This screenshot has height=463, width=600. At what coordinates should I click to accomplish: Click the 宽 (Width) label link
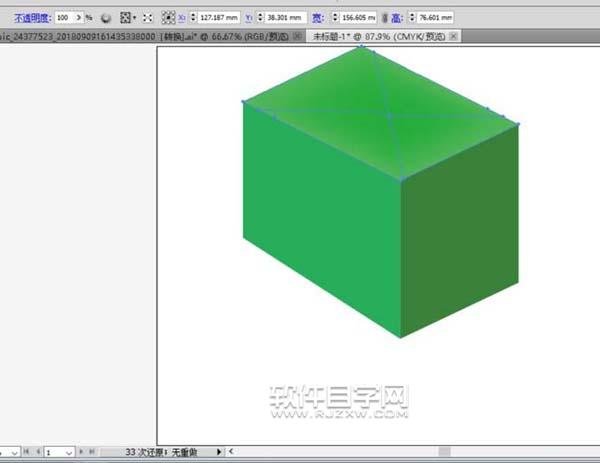(x=318, y=18)
